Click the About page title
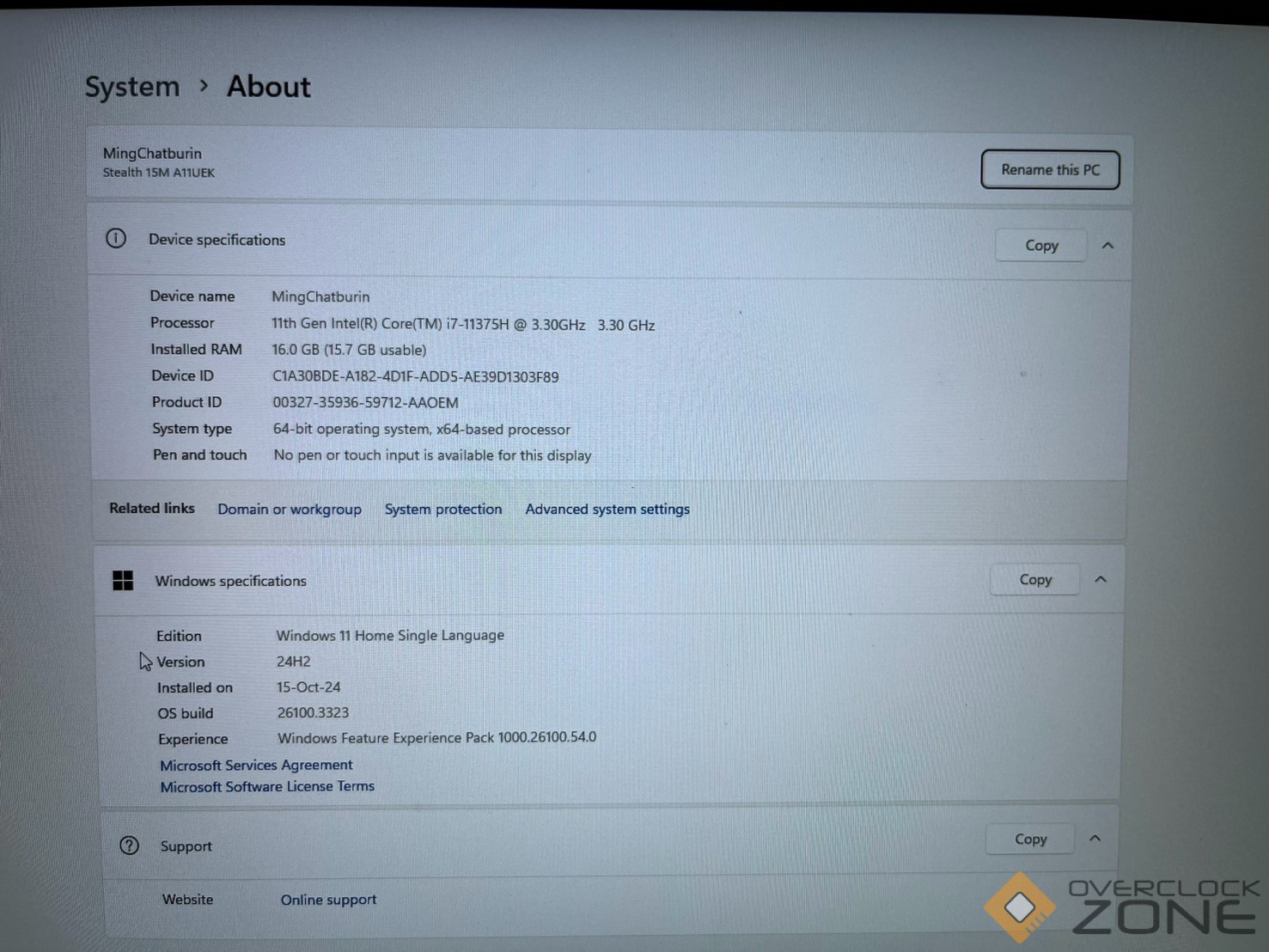1269x952 pixels. point(269,87)
